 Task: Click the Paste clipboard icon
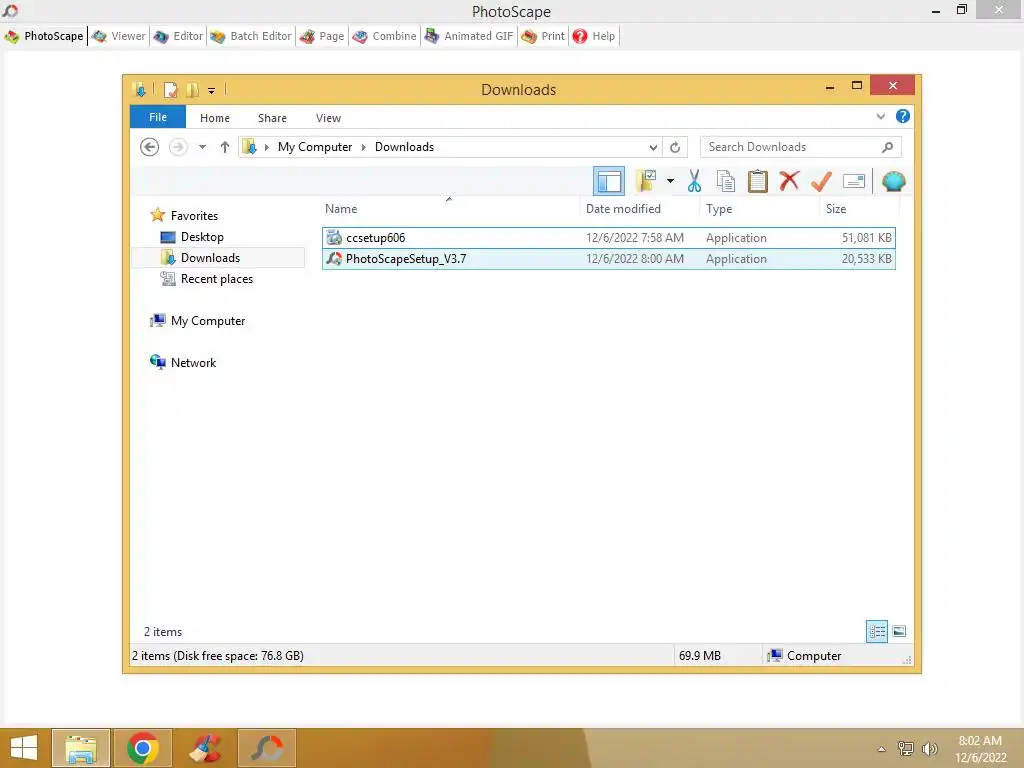758,181
